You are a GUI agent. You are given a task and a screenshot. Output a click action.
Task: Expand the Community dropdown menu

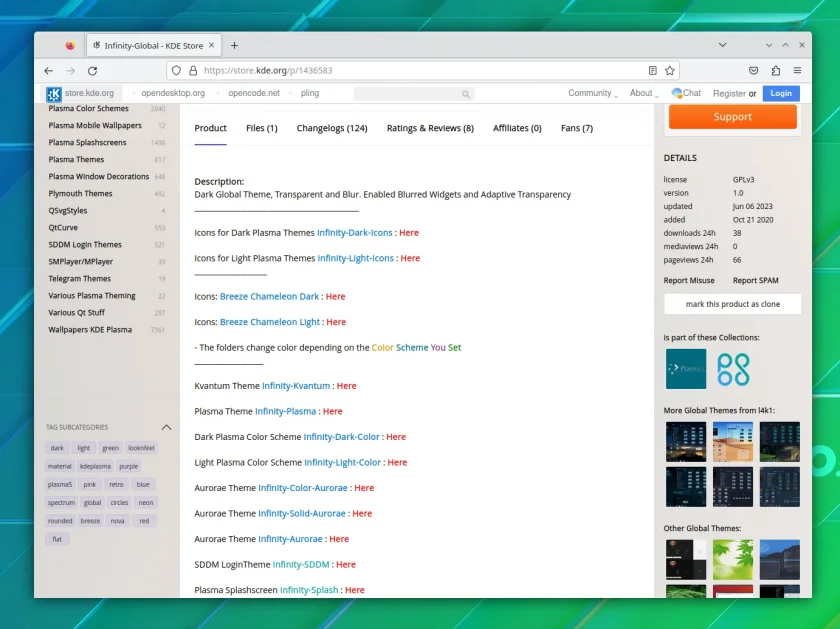point(592,93)
